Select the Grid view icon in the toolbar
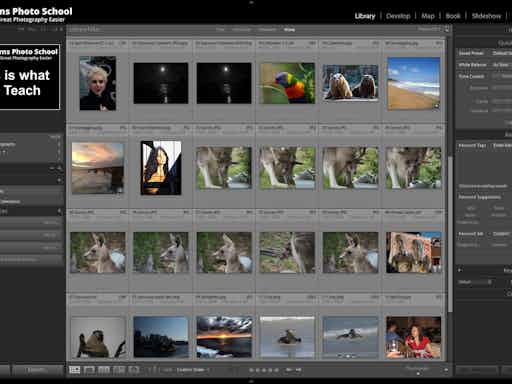The image size is (512, 384). 75,370
